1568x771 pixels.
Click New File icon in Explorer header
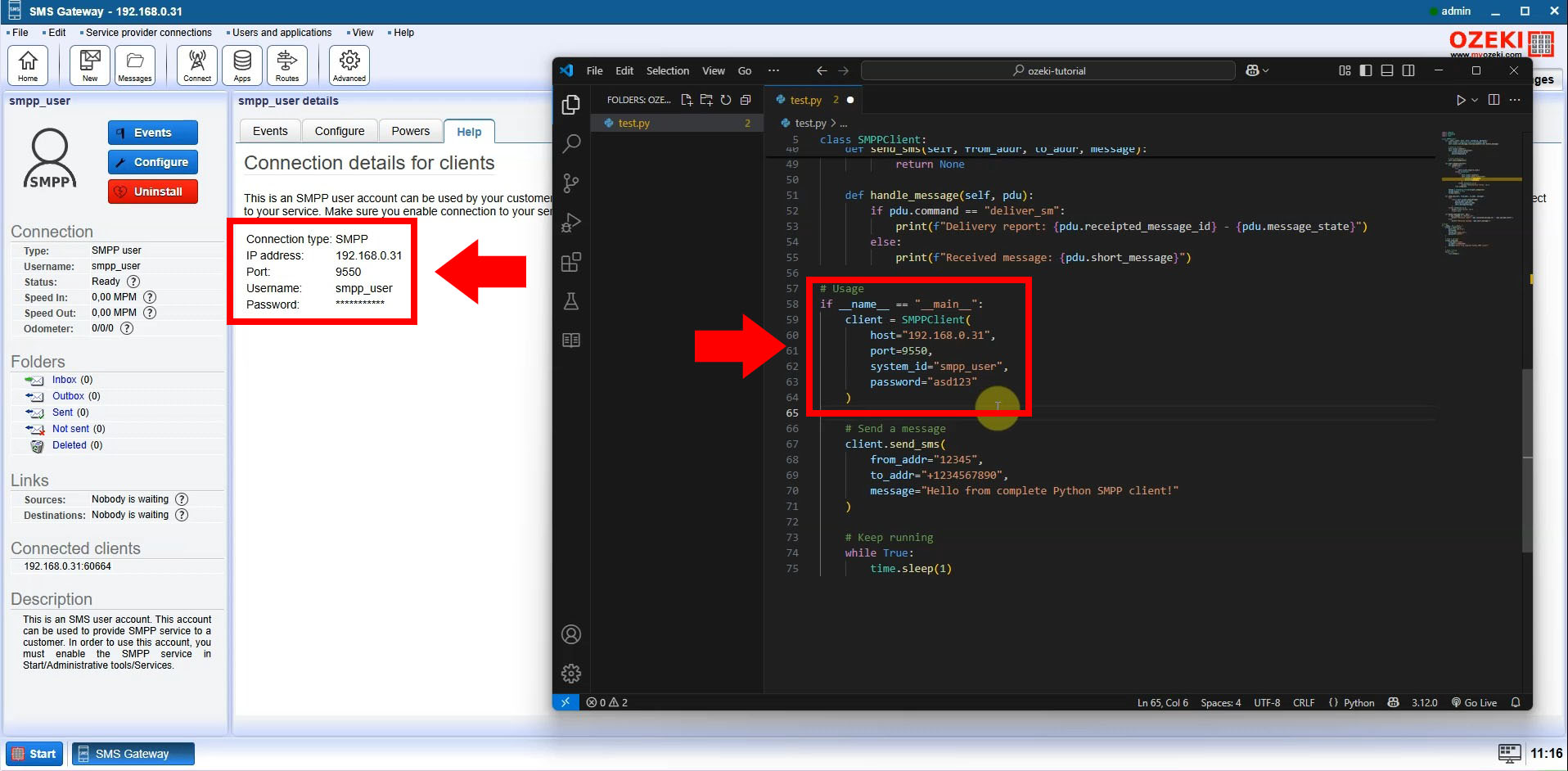[x=687, y=100]
